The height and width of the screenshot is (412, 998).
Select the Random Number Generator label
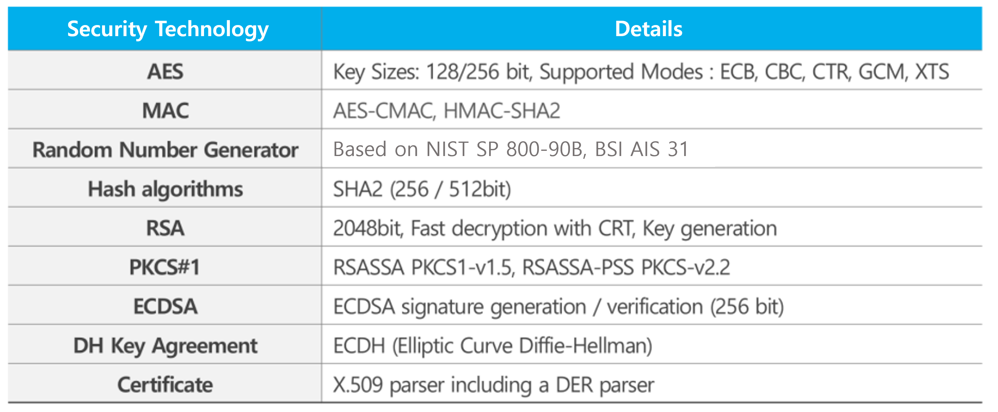tap(165, 150)
